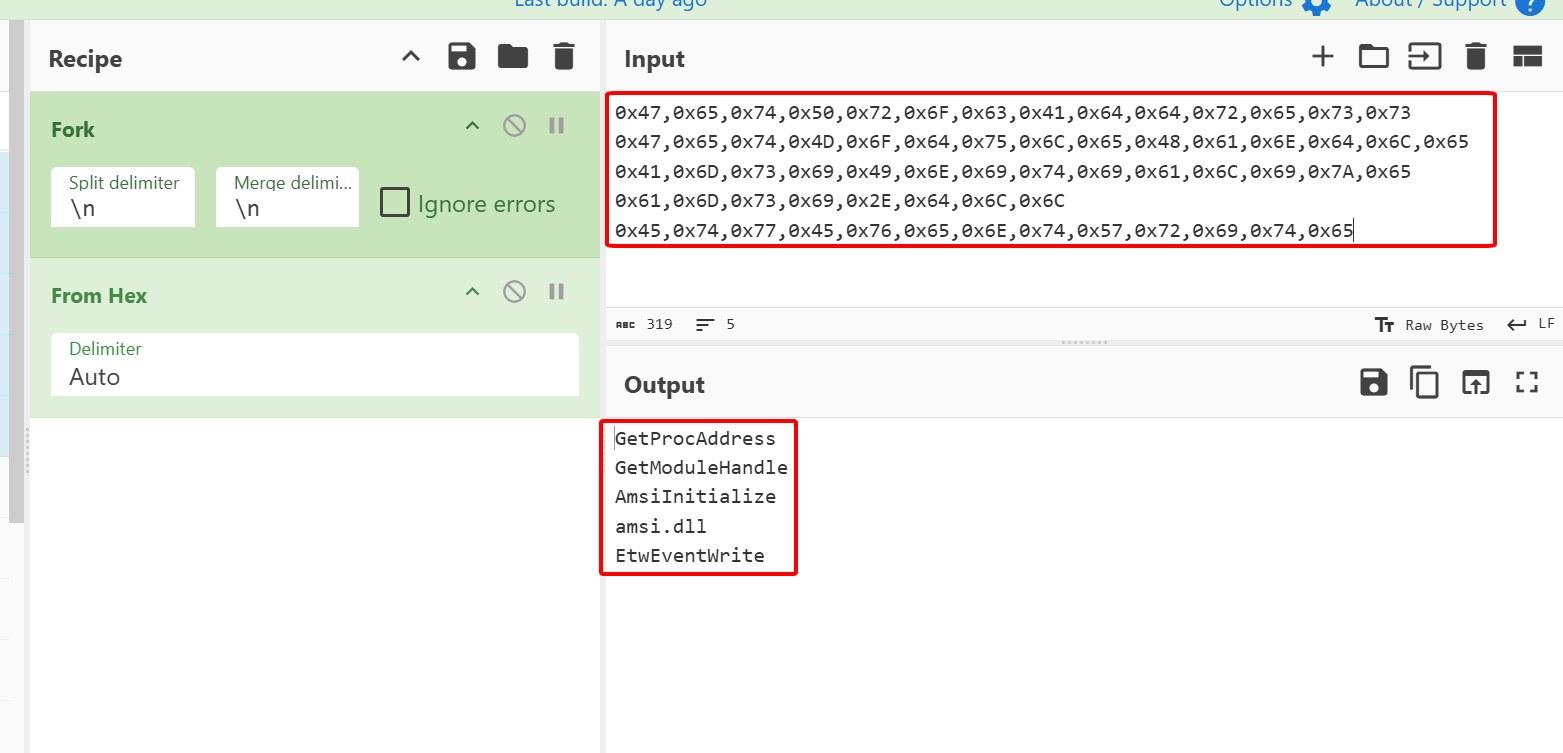
Task: Save the current recipe
Action: coord(462,57)
